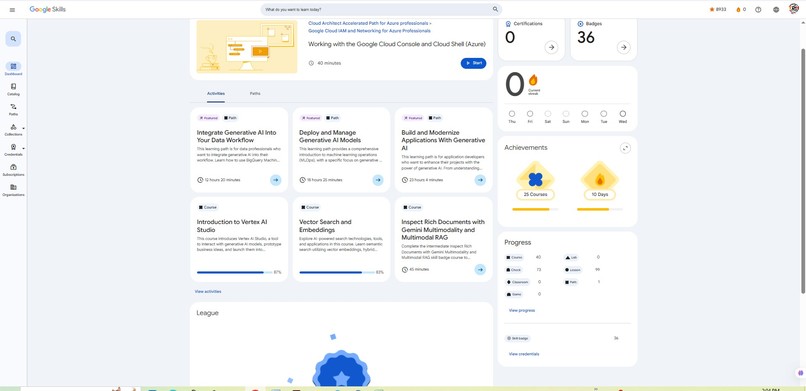Click the search magnifier in the top bar
This screenshot has height=391, width=806.
[x=495, y=9]
